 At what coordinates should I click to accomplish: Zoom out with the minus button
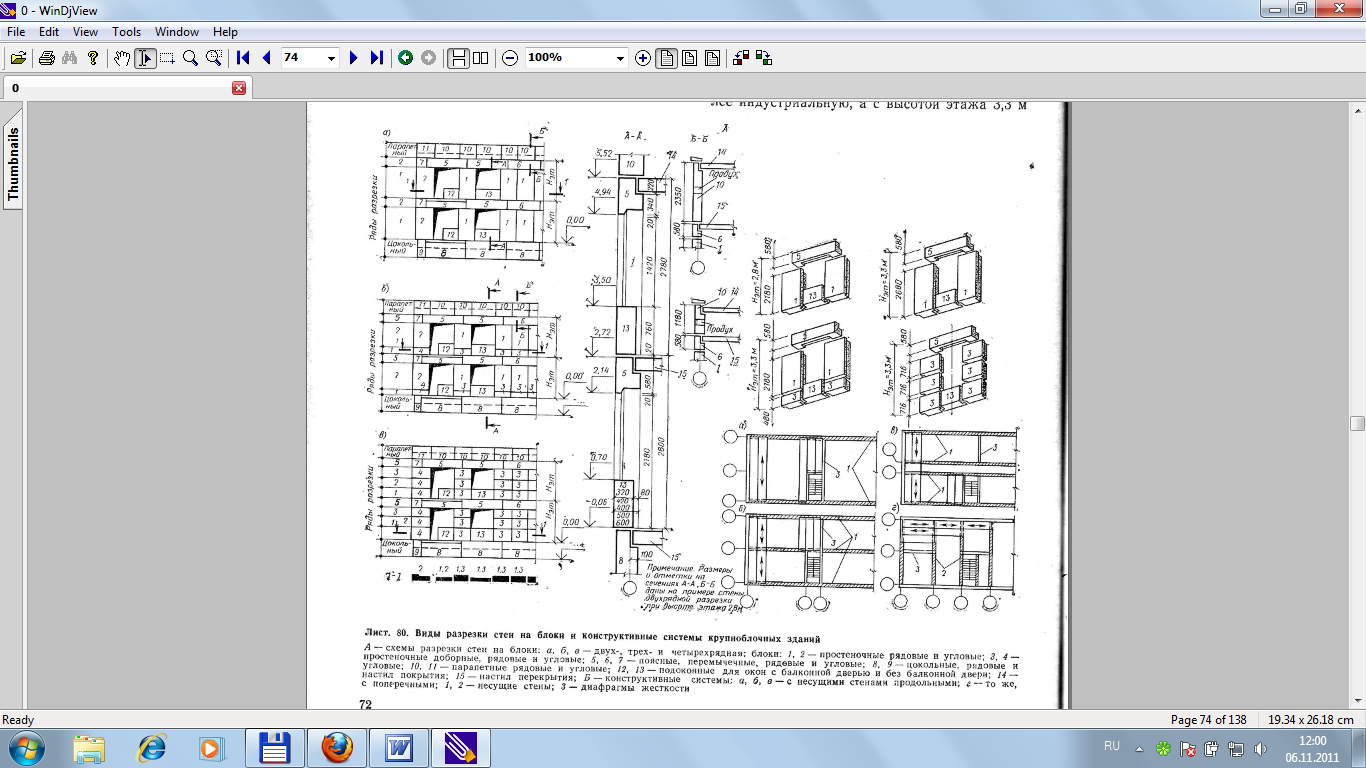(510, 58)
